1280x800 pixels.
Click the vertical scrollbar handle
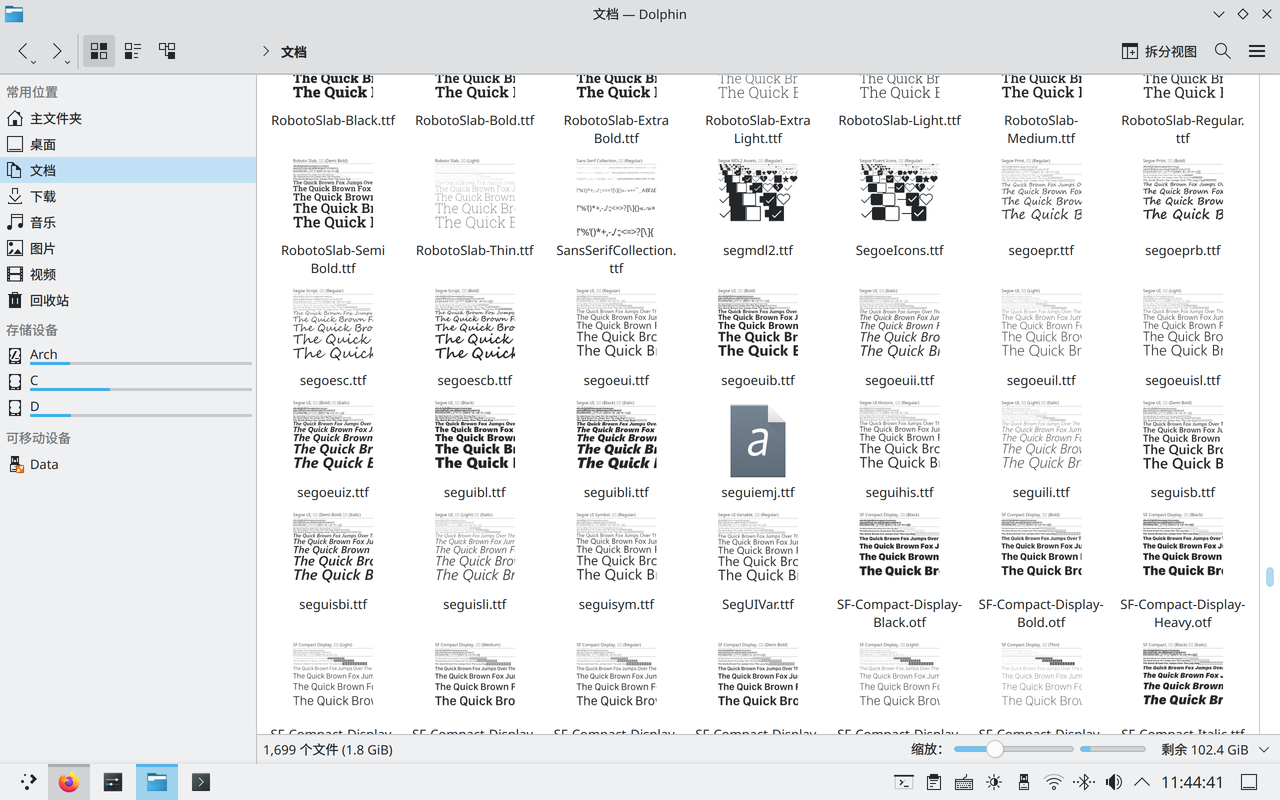[x=1270, y=577]
